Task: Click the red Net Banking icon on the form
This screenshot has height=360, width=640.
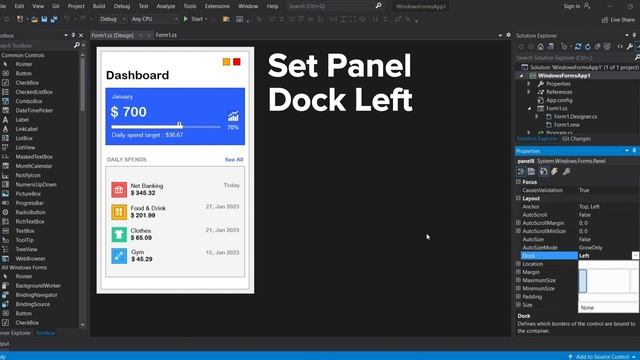Action: (119, 189)
